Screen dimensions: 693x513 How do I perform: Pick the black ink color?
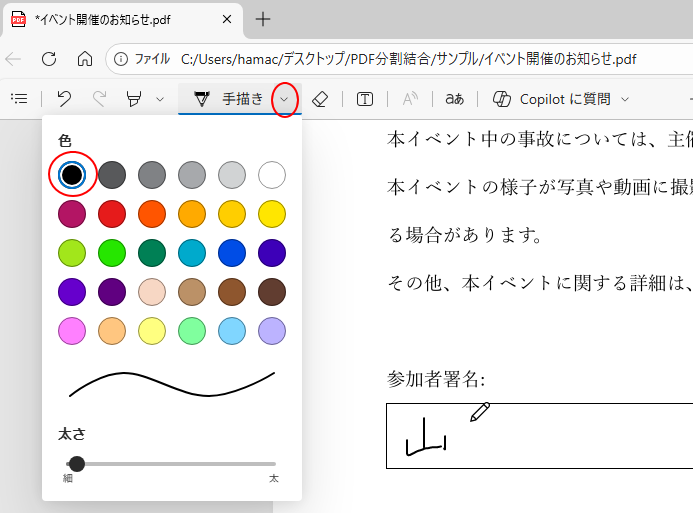click(72, 175)
